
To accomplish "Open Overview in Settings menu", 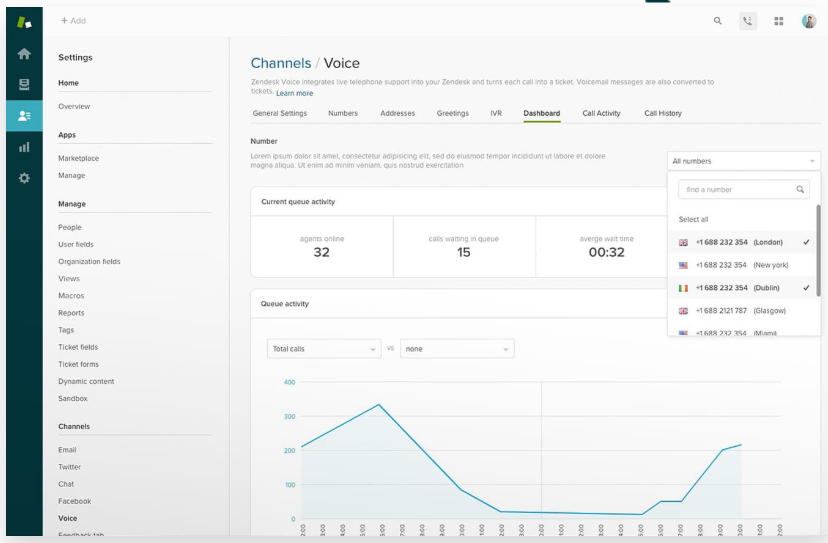I will click(74, 106).
